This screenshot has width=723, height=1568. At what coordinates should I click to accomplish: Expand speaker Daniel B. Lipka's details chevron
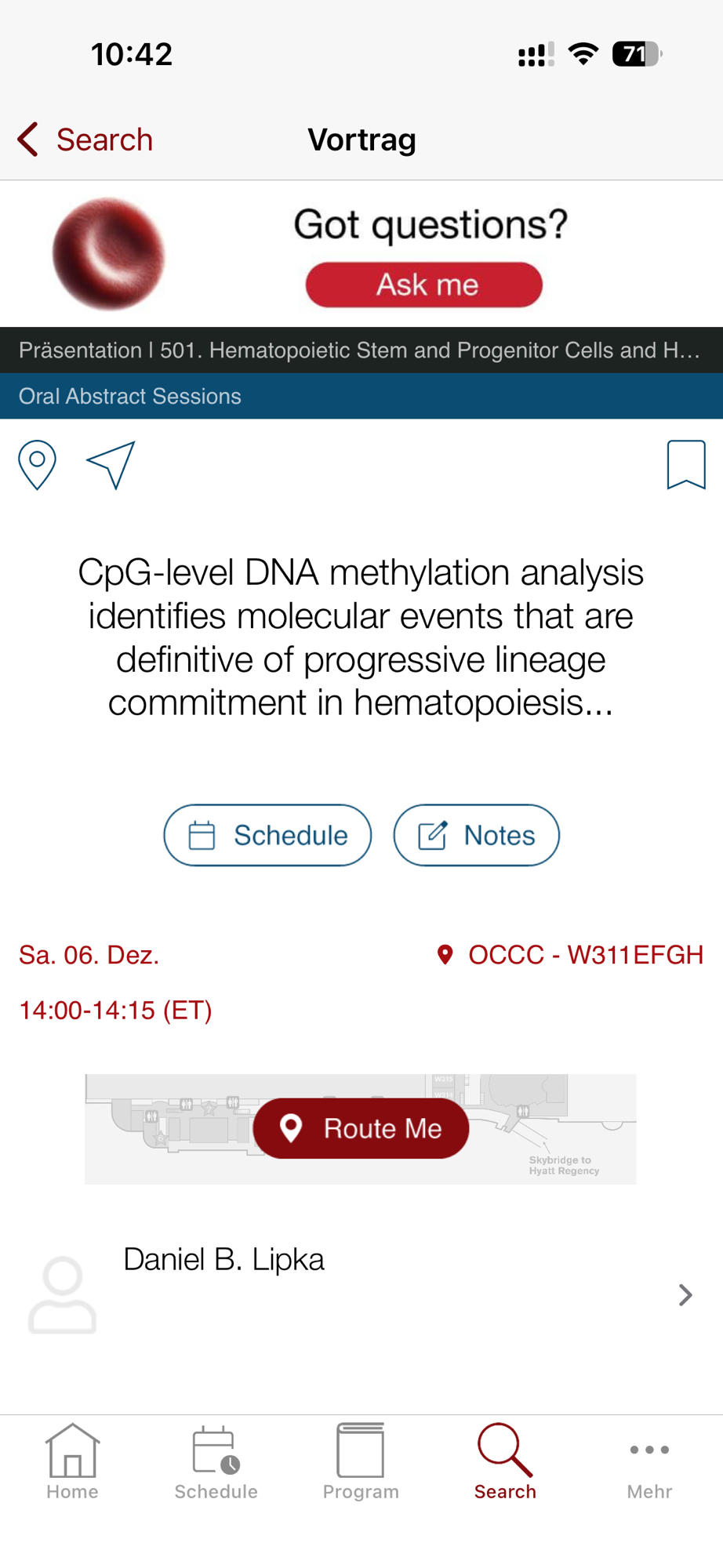[x=685, y=1295]
